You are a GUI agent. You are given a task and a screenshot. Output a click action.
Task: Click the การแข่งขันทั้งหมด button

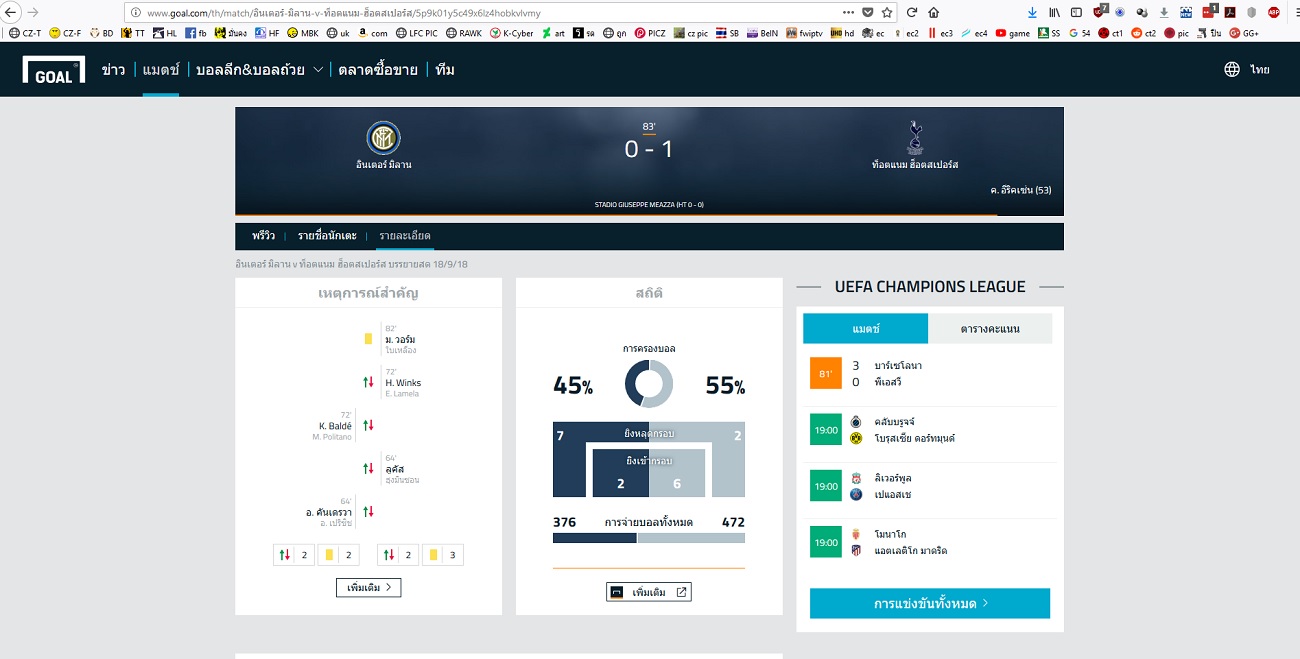pos(930,603)
